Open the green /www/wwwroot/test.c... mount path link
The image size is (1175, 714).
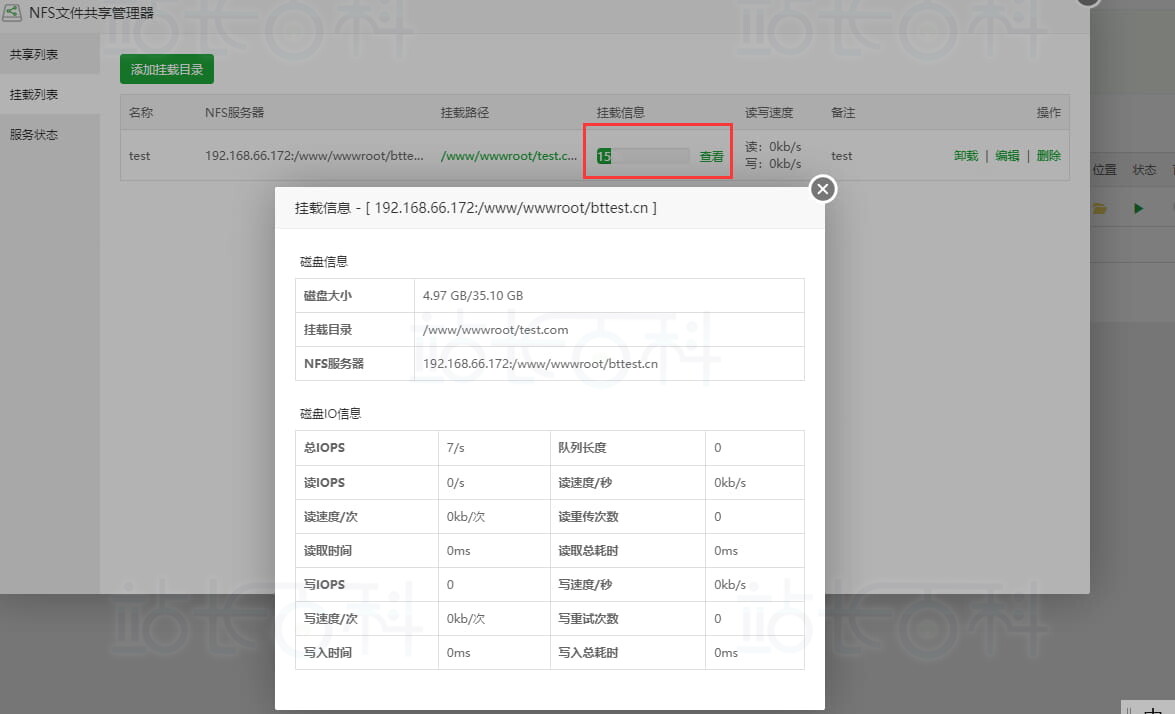pos(509,156)
